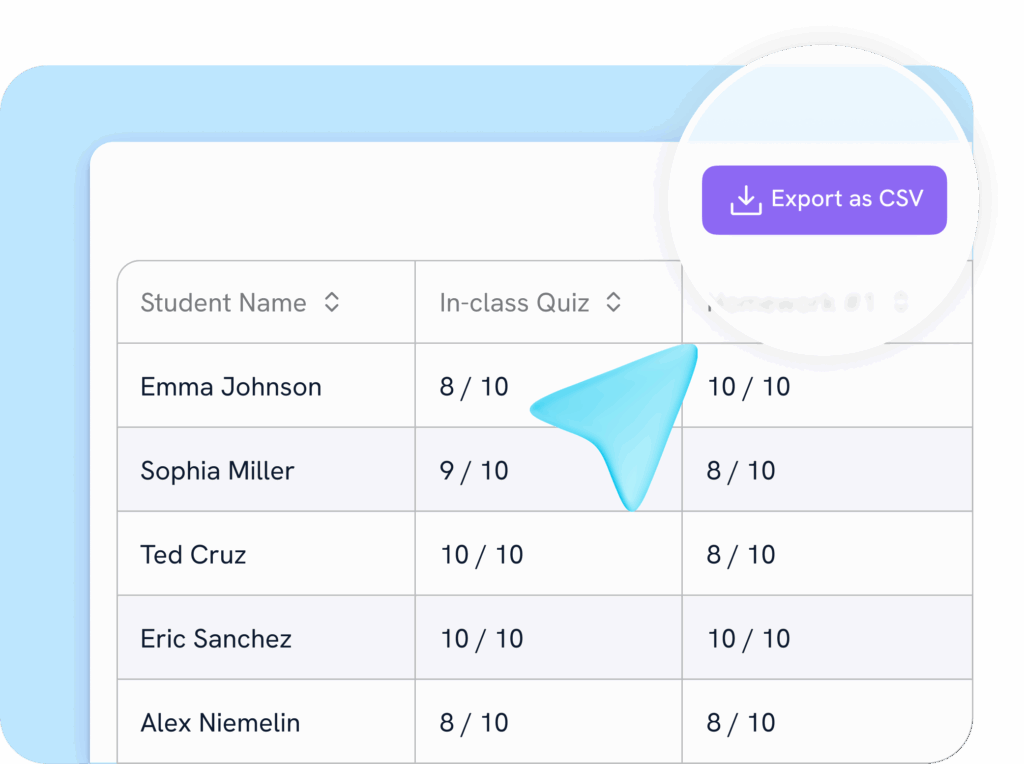Screen dimensions: 1024x764
Task: Select the blurred Homework #1 header text
Action: pos(792,302)
